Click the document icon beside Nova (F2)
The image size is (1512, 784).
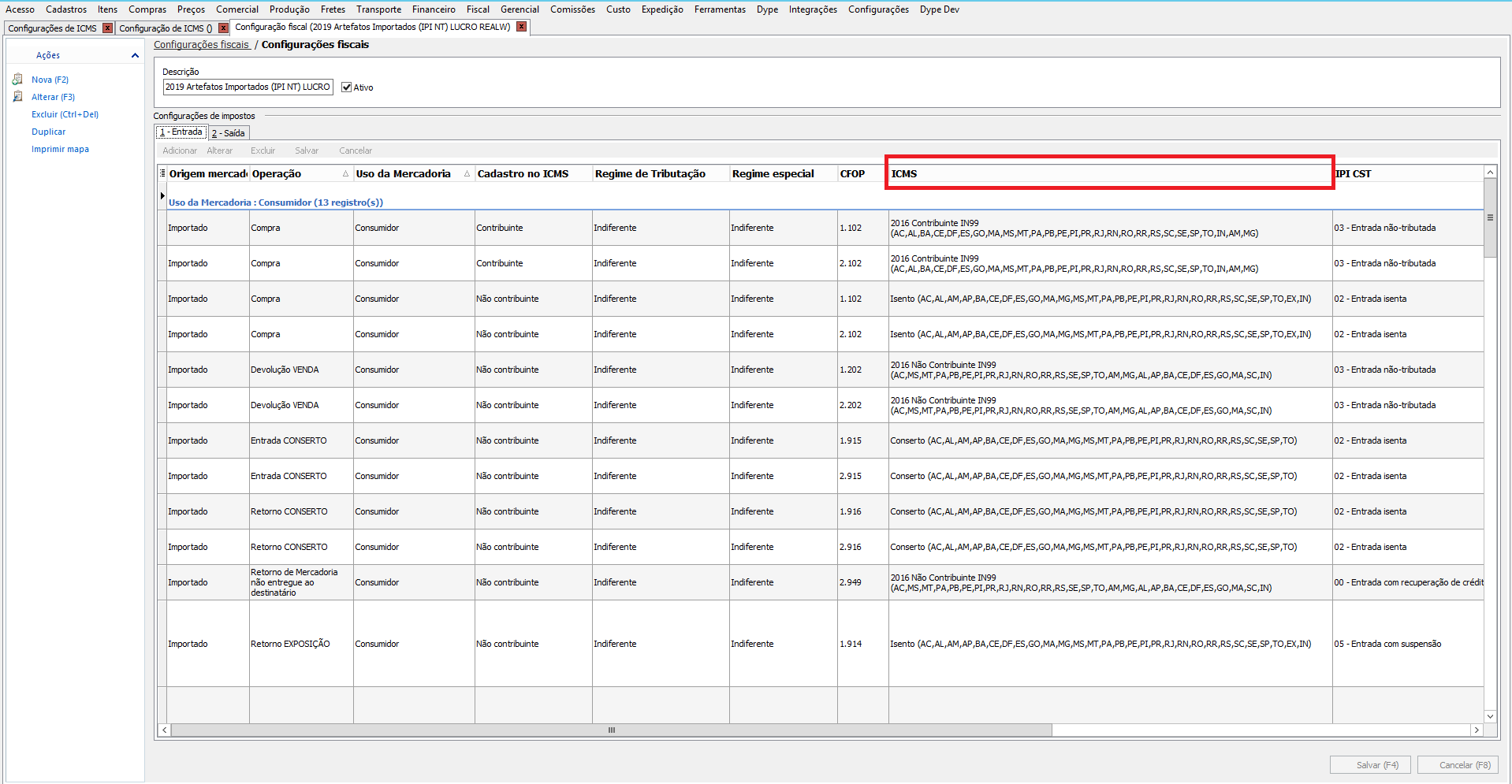(17, 80)
